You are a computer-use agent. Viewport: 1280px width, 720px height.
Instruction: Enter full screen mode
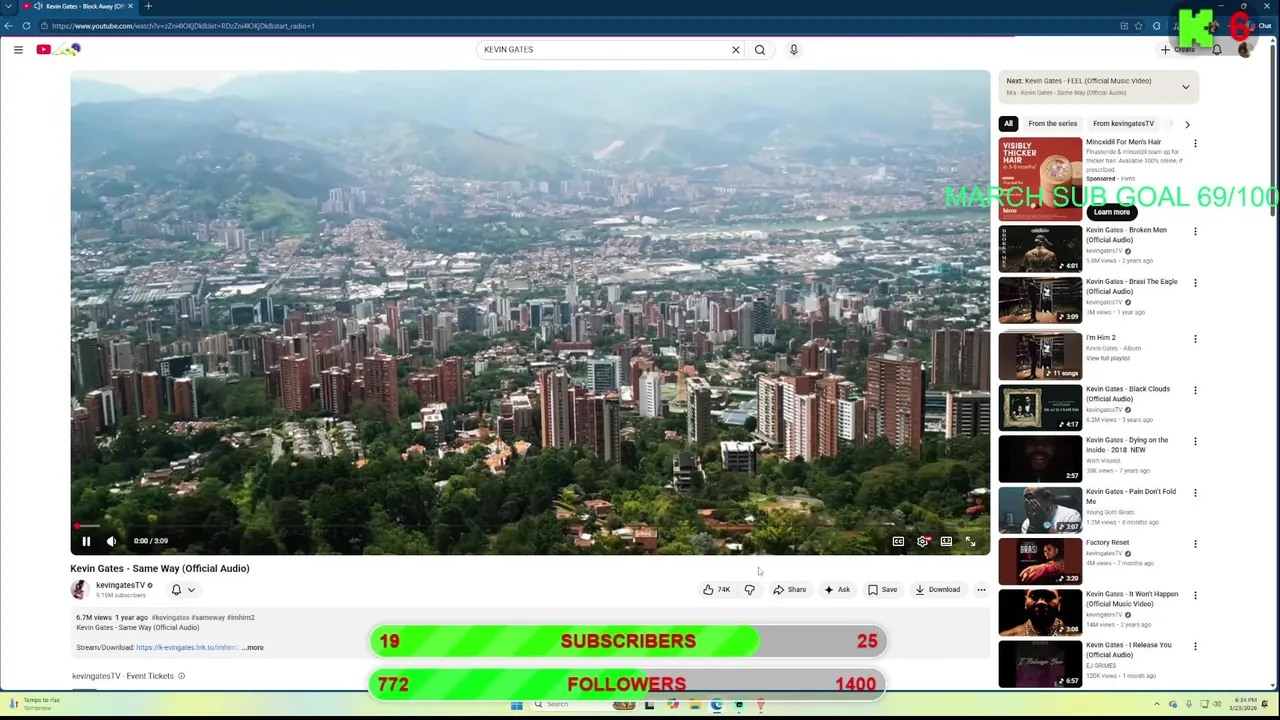click(x=970, y=541)
